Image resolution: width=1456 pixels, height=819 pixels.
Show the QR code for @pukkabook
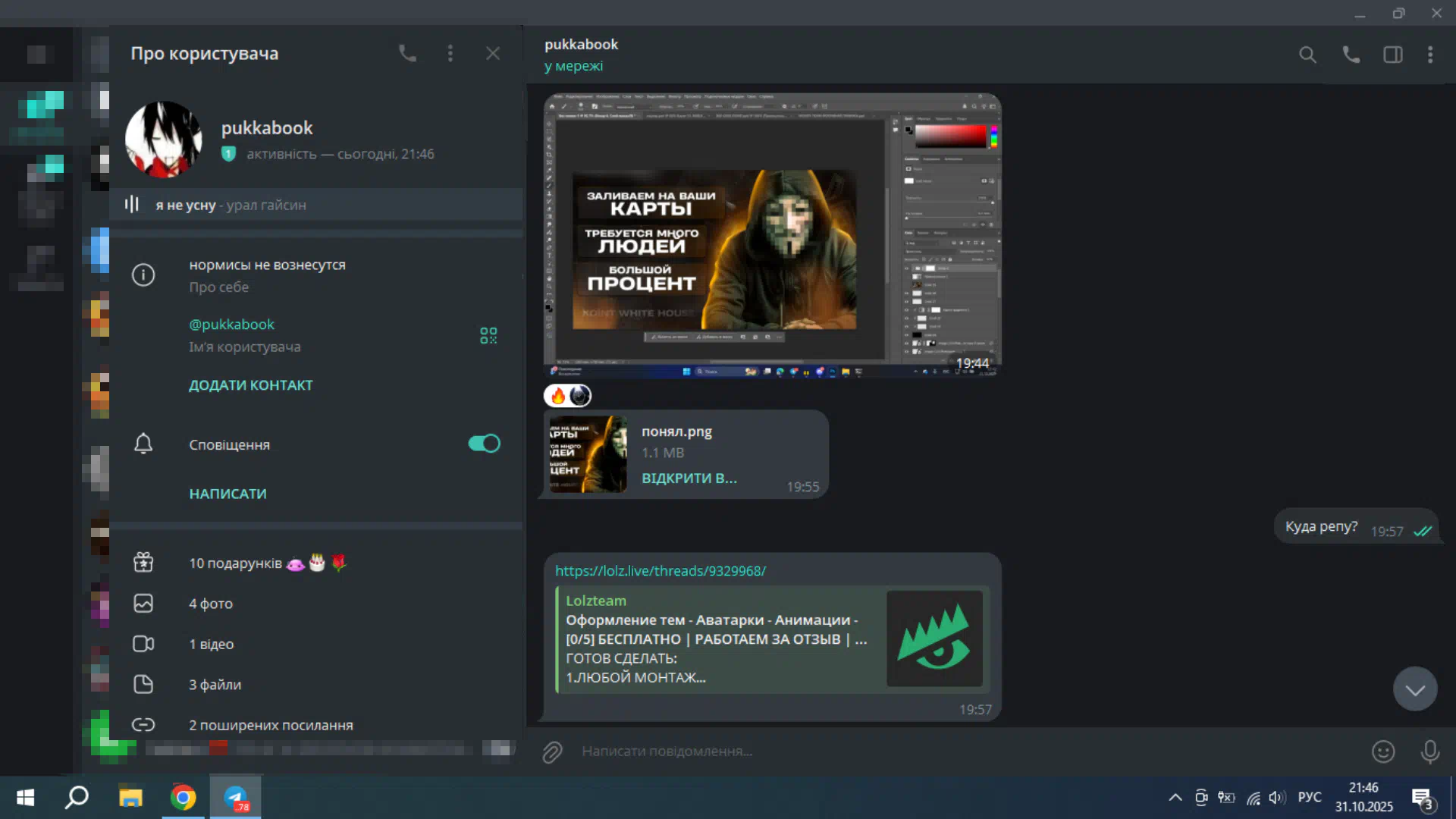488,335
